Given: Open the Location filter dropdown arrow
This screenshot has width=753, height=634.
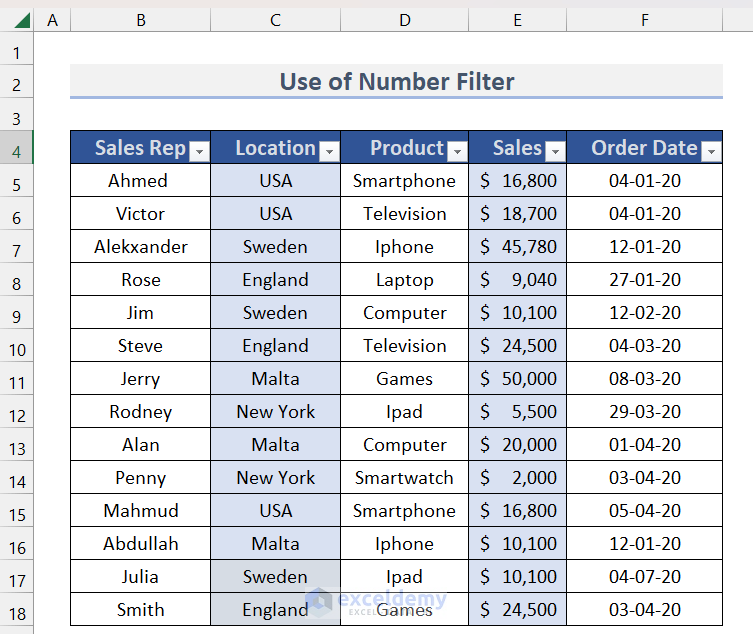Looking at the screenshot, I should (329, 151).
